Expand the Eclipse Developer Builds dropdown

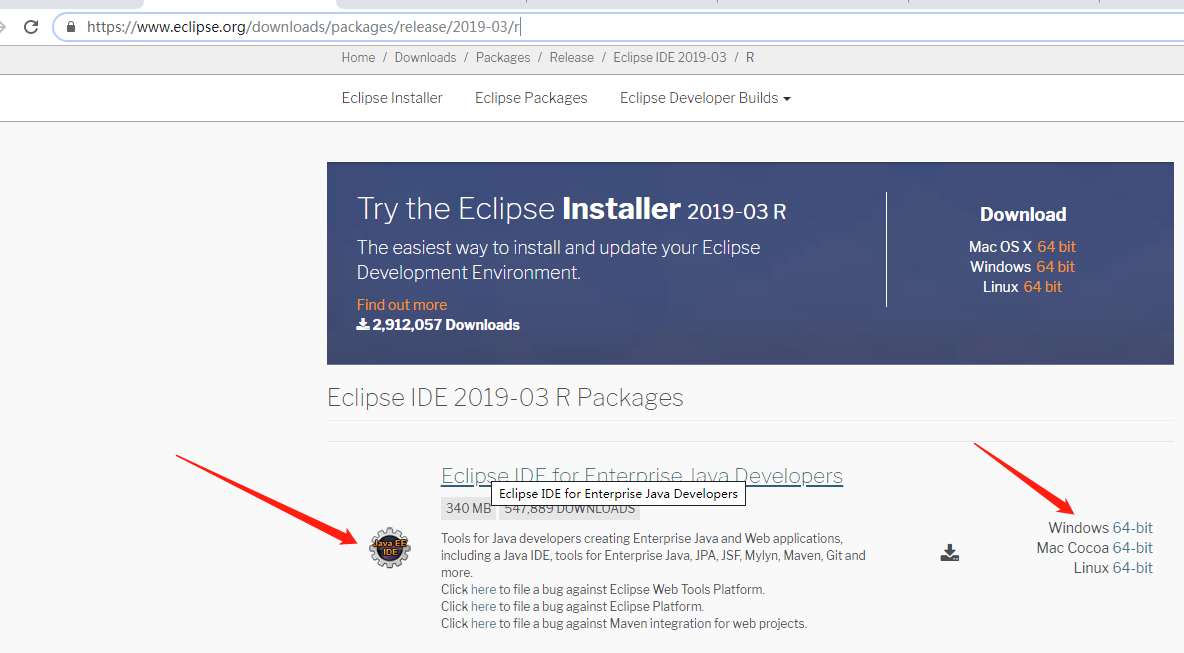pos(704,97)
